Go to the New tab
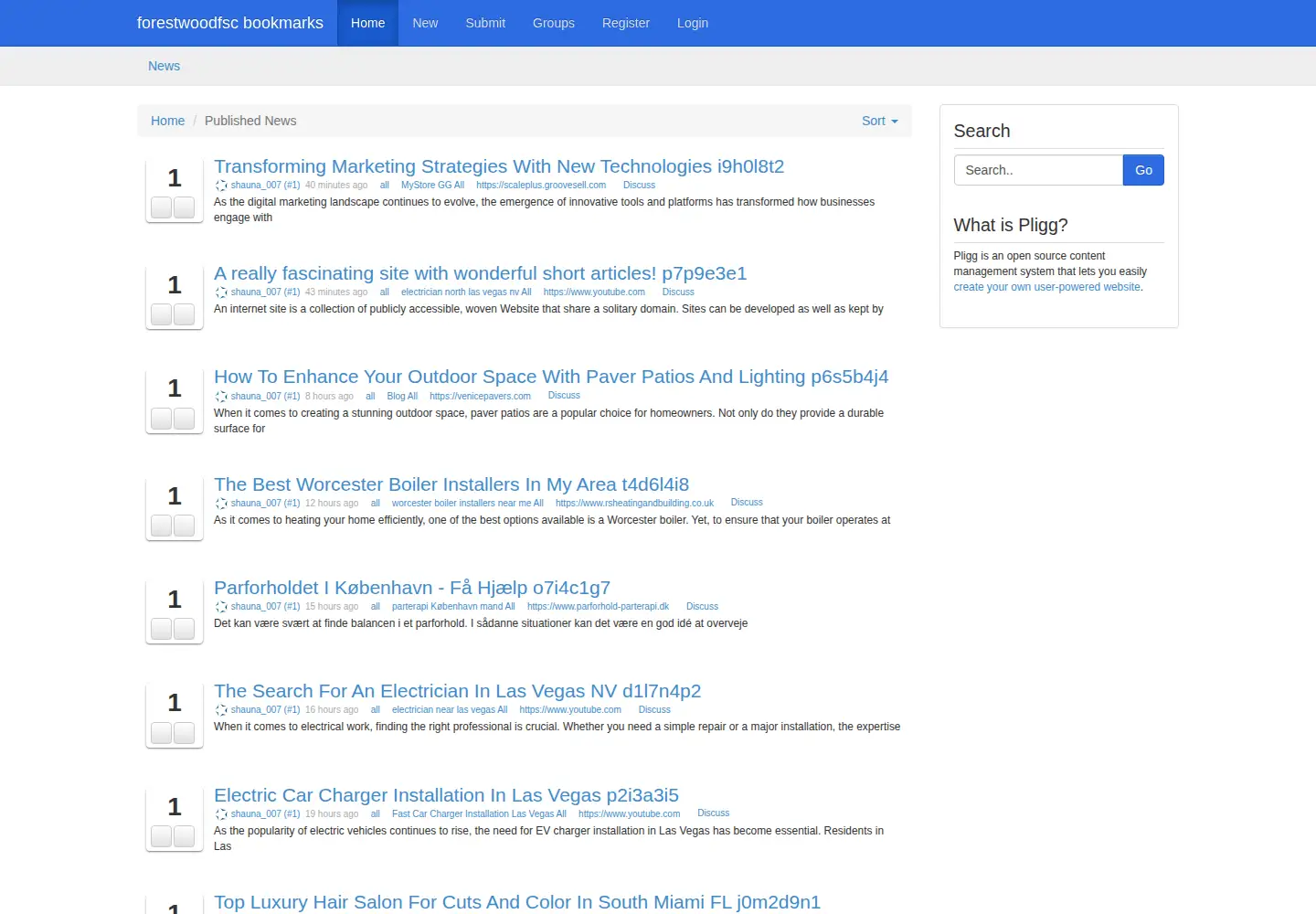This screenshot has height=914, width=1316. [425, 23]
